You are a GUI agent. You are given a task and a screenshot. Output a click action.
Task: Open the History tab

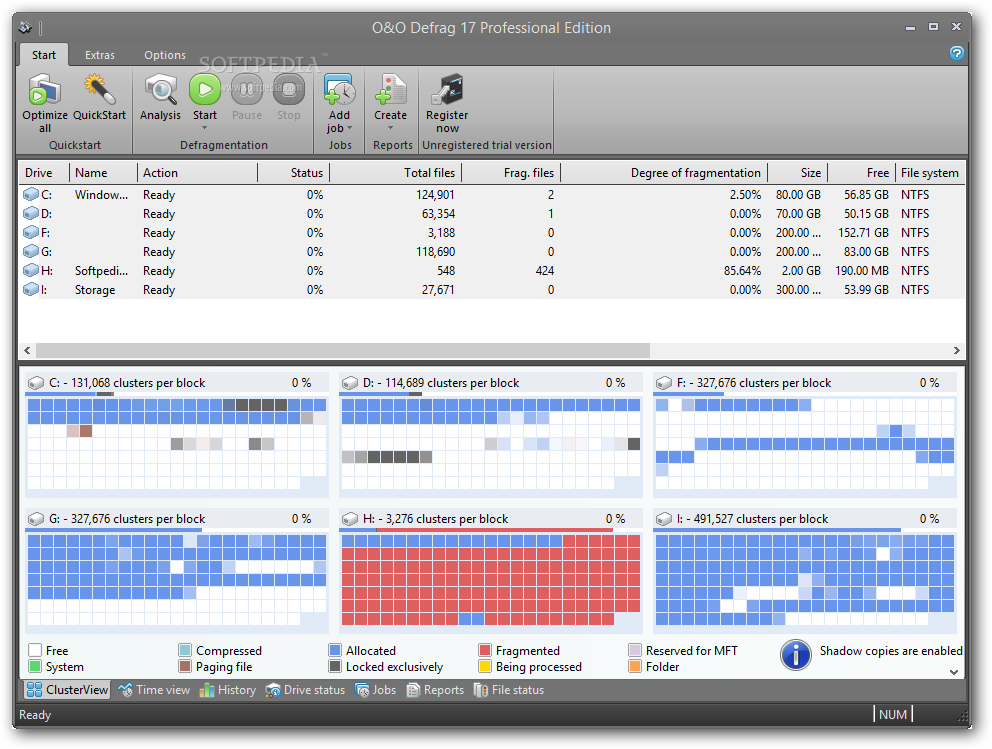click(228, 690)
